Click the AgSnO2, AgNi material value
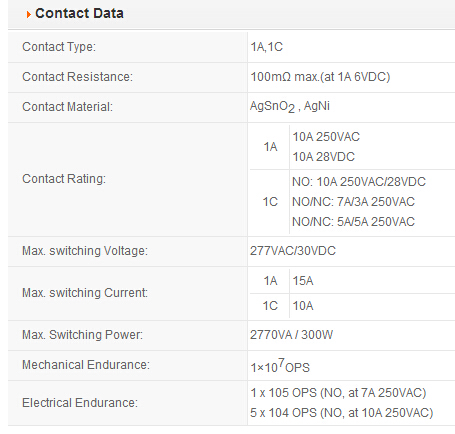The image size is (455, 434). pos(290,107)
